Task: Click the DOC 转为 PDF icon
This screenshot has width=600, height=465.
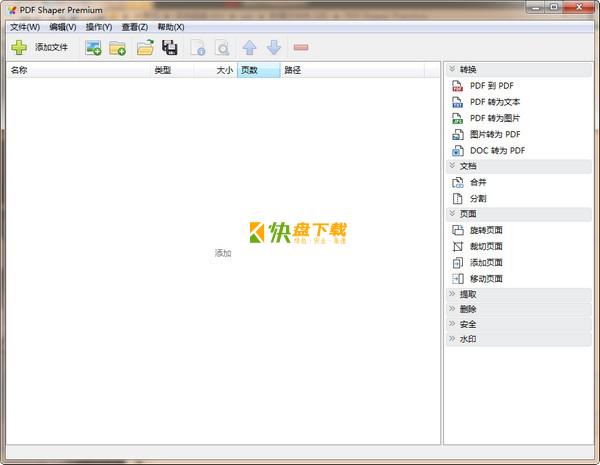Action: click(458, 151)
